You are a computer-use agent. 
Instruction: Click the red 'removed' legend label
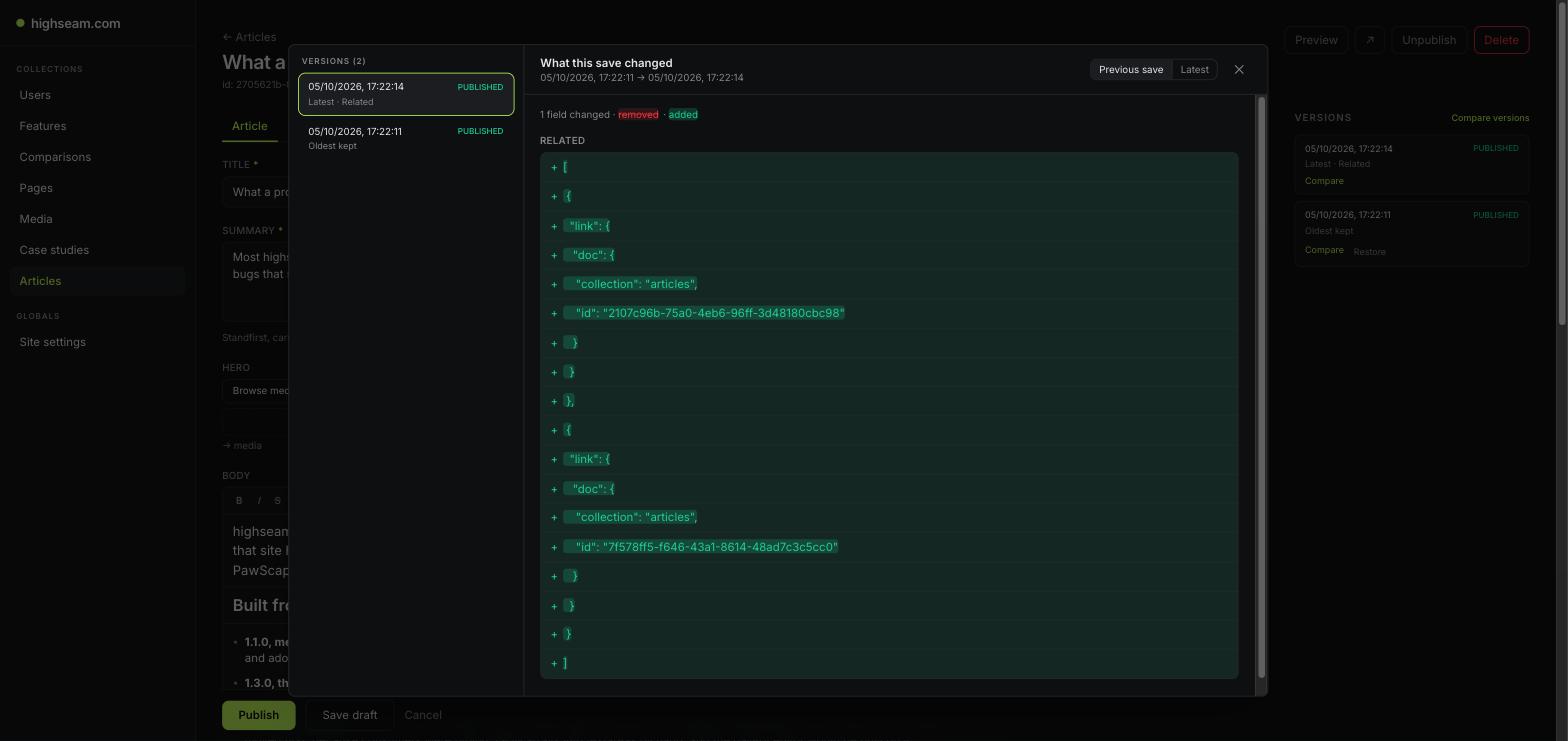coord(638,115)
